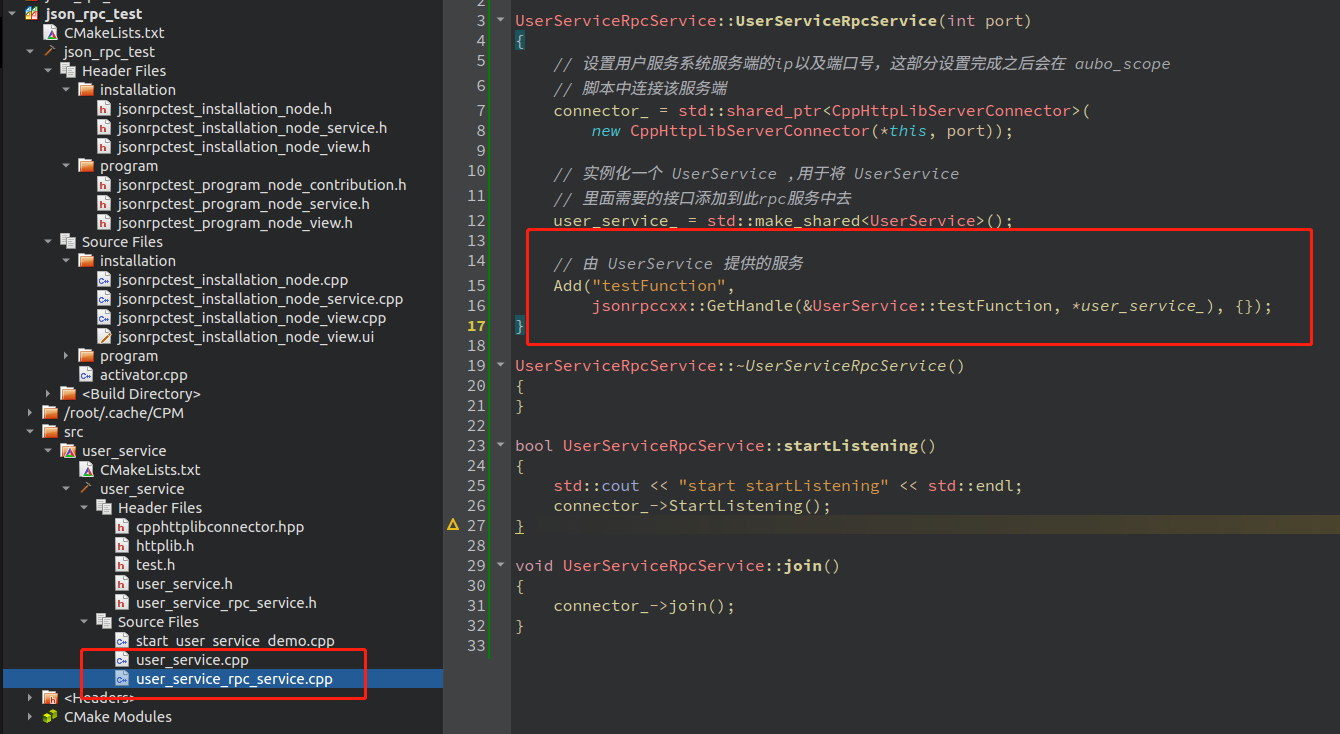Collapse the src folder
1340x734 pixels.
point(29,432)
